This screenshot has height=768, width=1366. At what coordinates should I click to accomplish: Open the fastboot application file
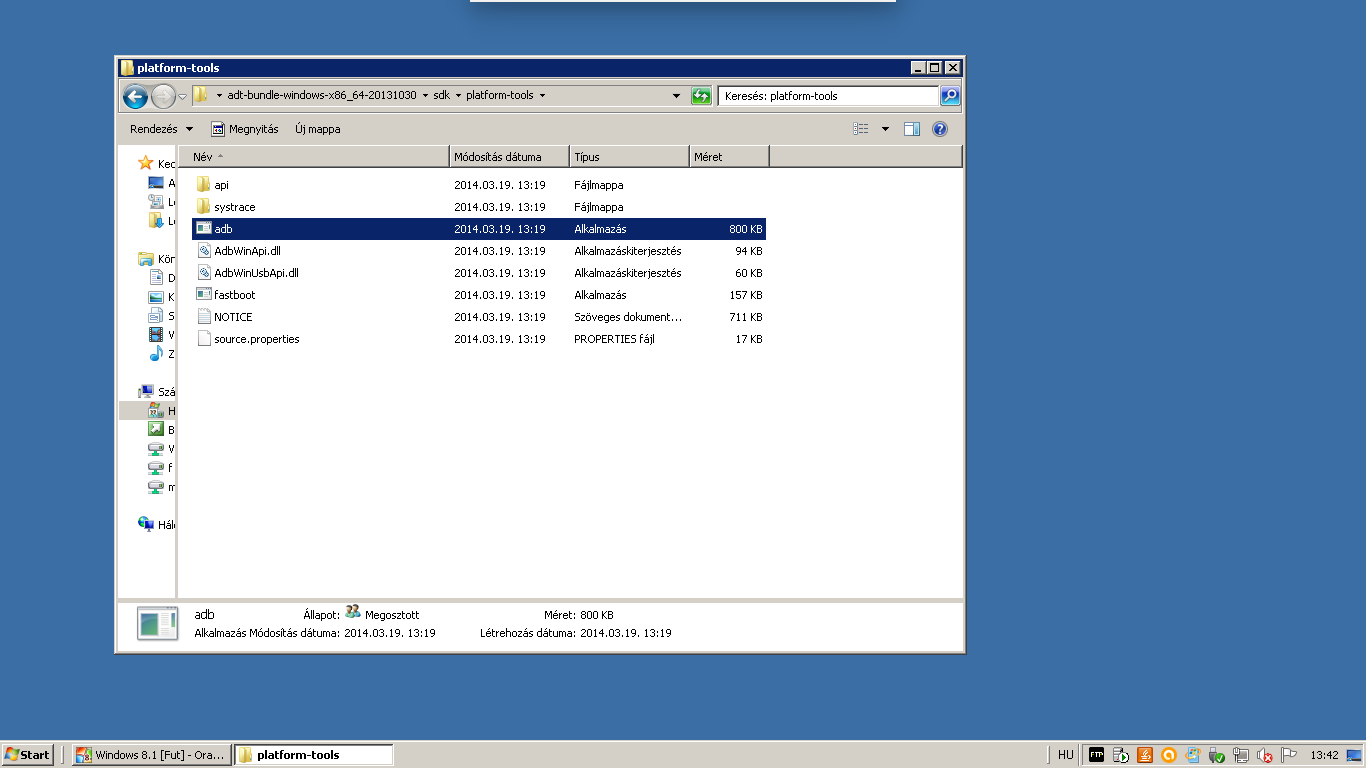pos(234,295)
